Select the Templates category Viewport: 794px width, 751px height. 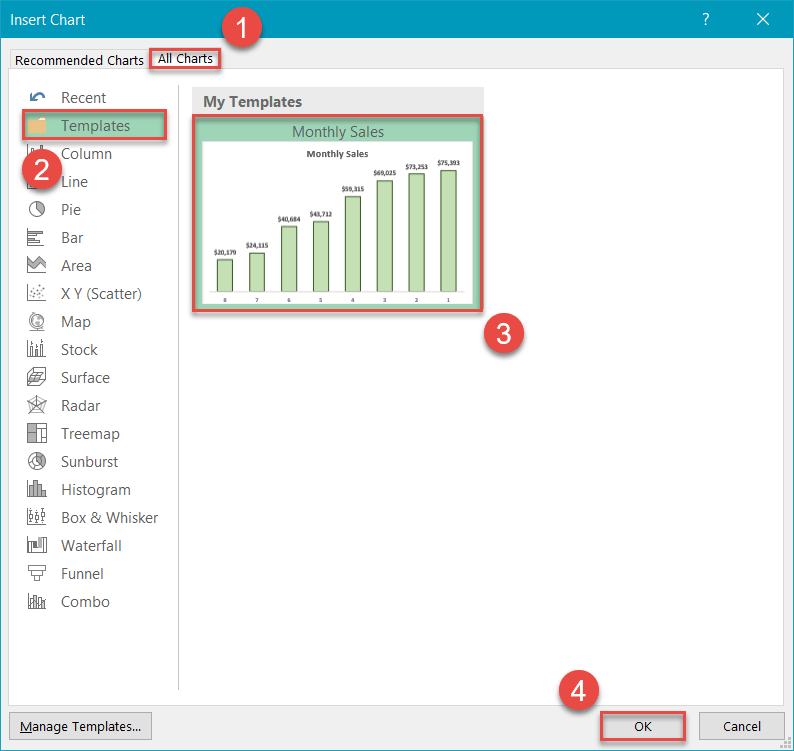coord(95,125)
